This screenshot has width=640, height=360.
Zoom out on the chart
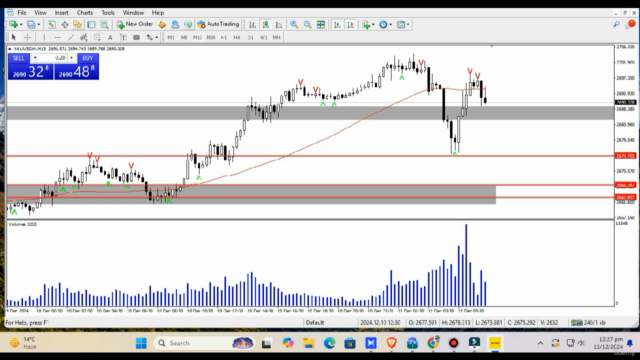coord(307,24)
